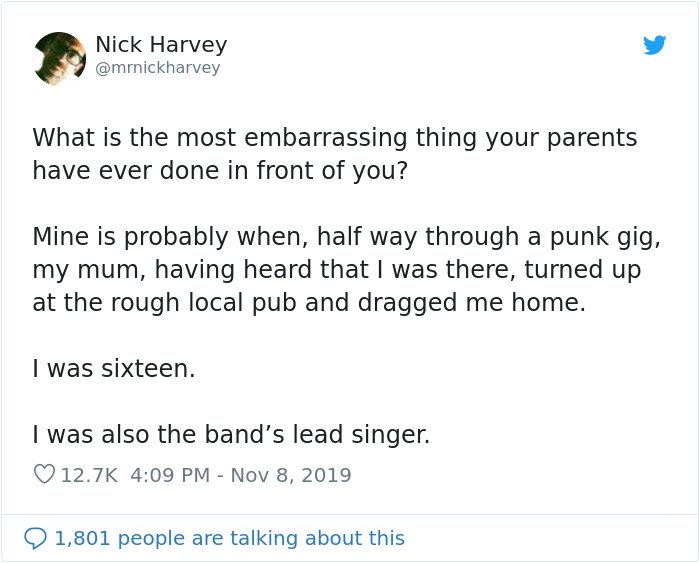Click the line "at the rough local pub"
Viewport: 700px width, 563px height.
click(309, 303)
